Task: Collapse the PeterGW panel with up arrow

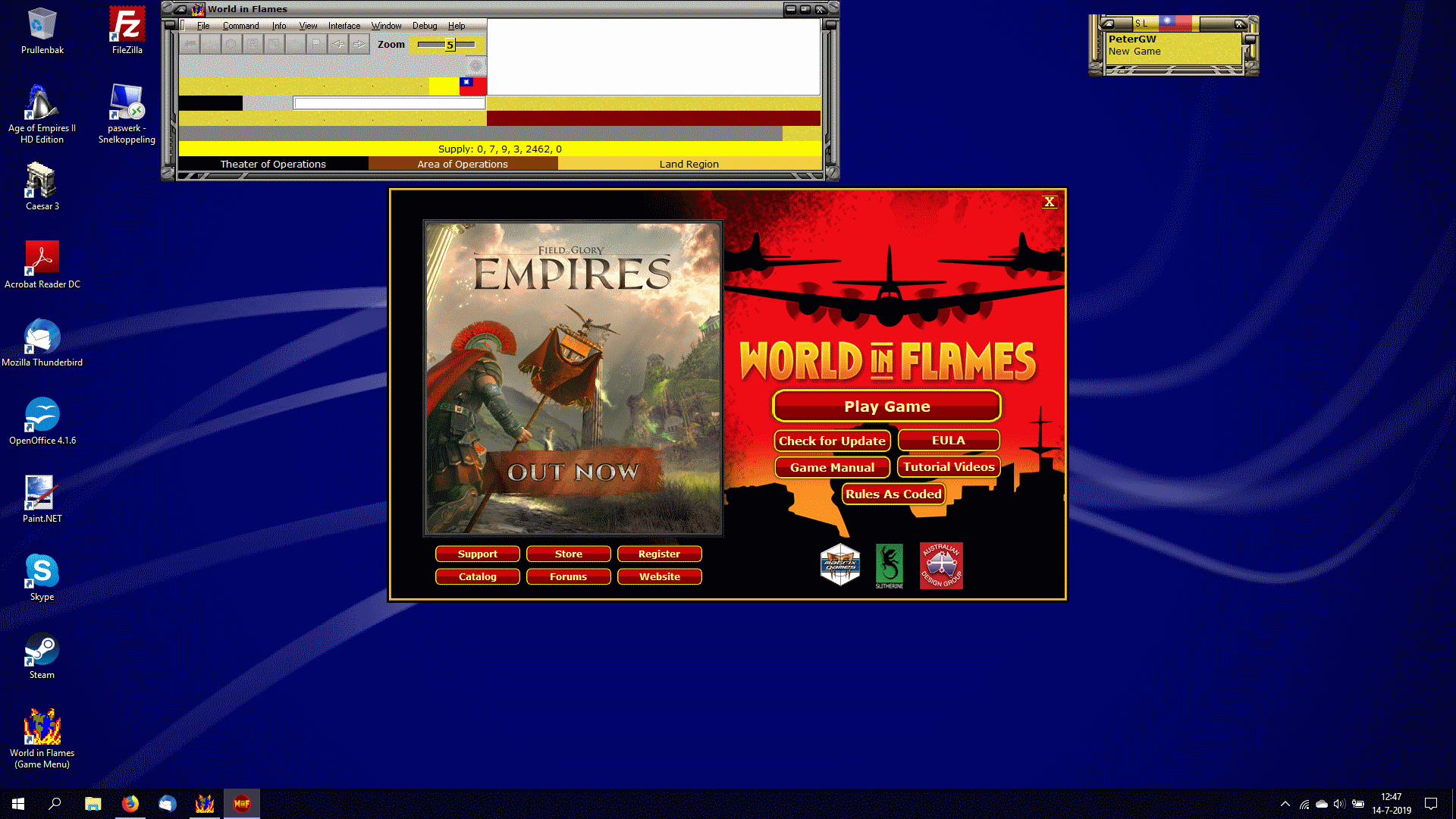Action: pos(1109,24)
